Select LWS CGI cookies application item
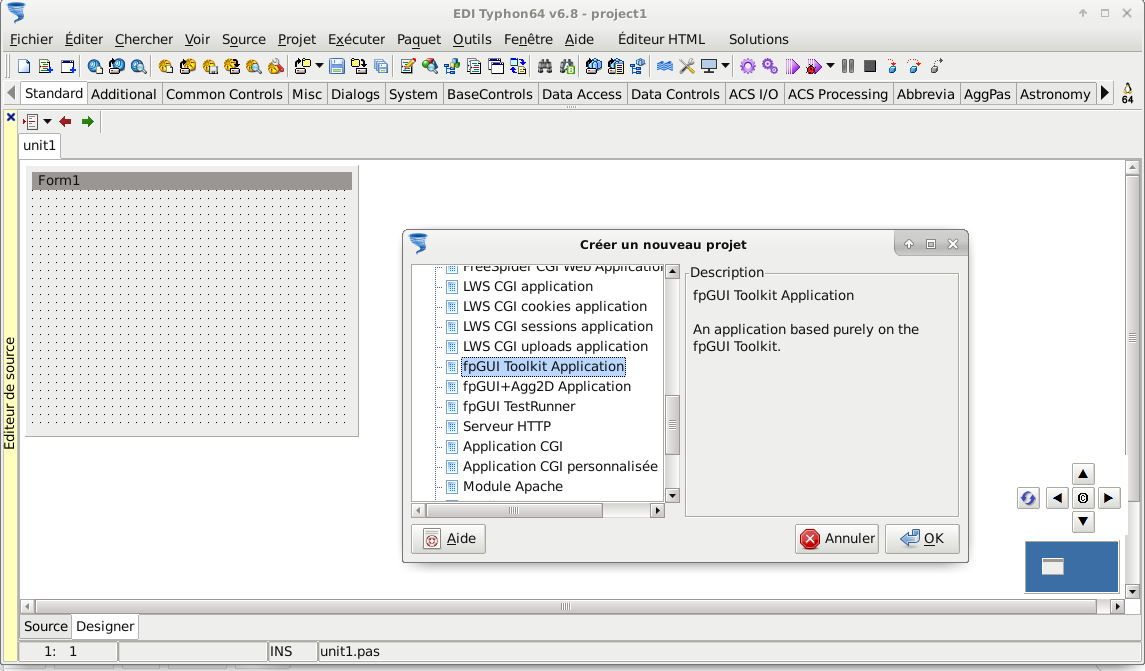 [x=554, y=307]
